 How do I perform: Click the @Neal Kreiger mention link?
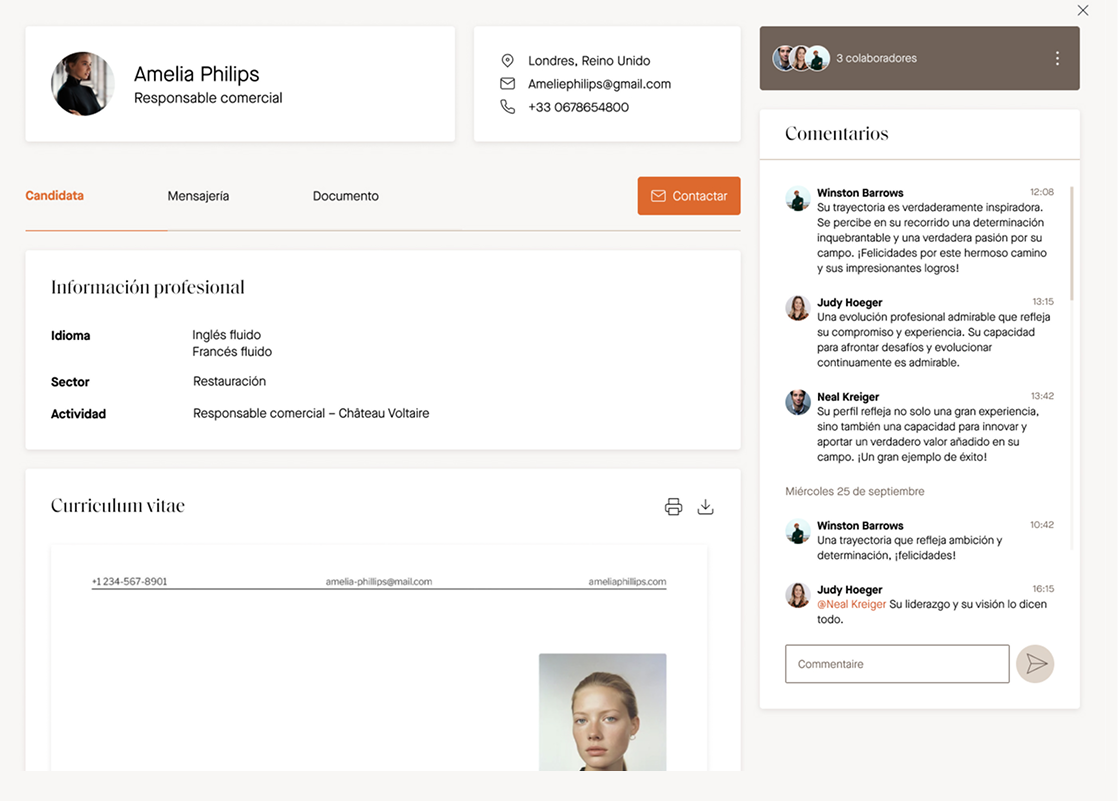tap(851, 604)
